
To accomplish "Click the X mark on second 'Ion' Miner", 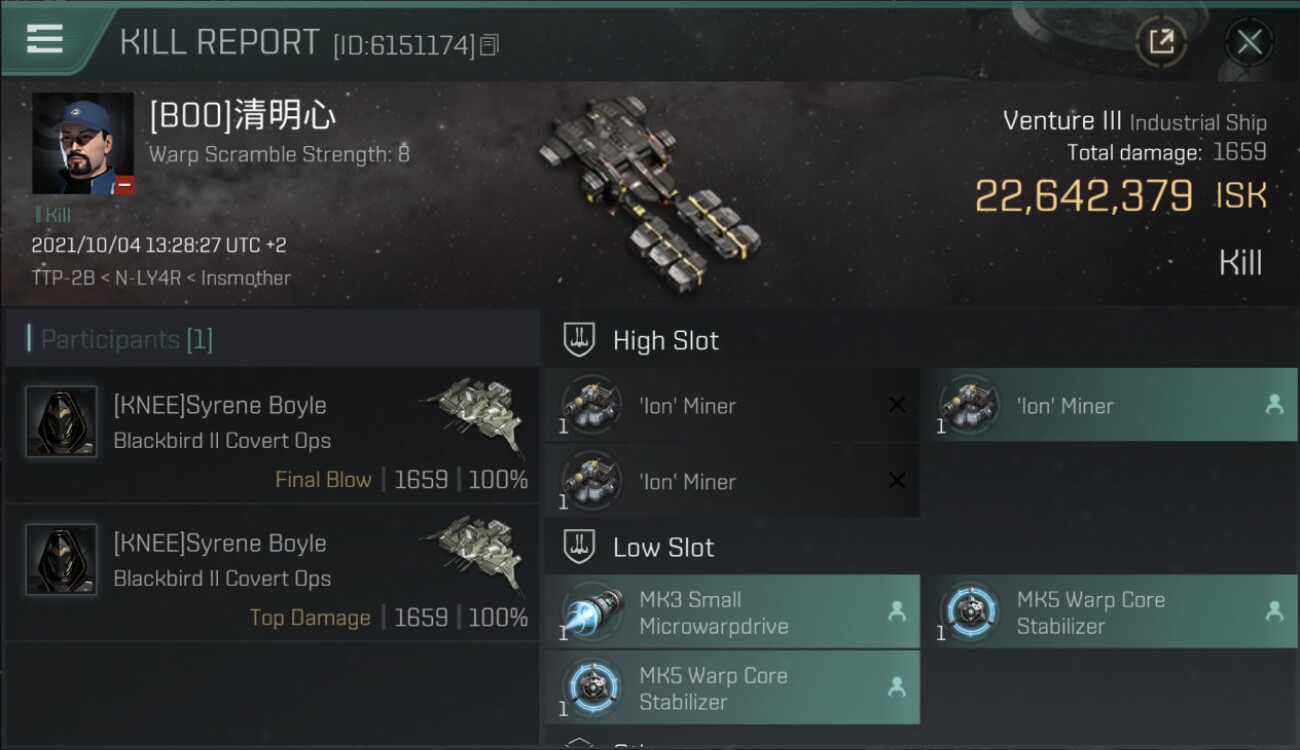I will pos(897,481).
